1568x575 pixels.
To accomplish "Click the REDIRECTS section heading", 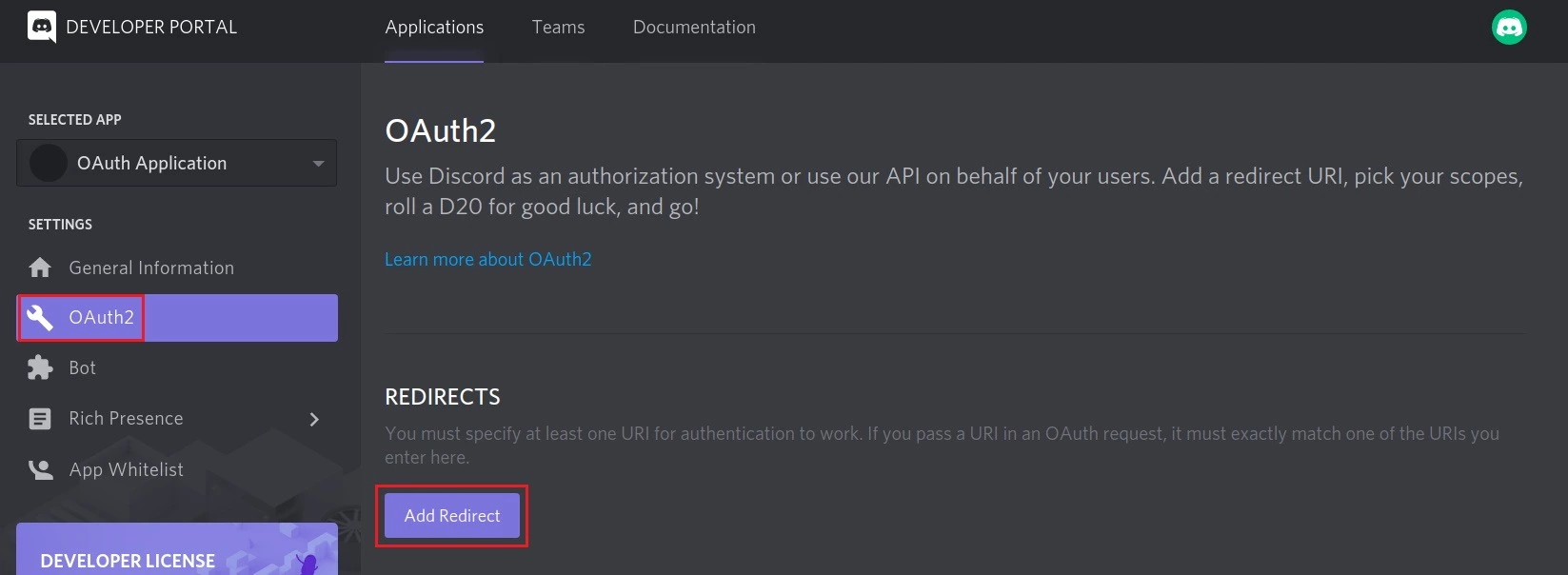I will pos(443,397).
